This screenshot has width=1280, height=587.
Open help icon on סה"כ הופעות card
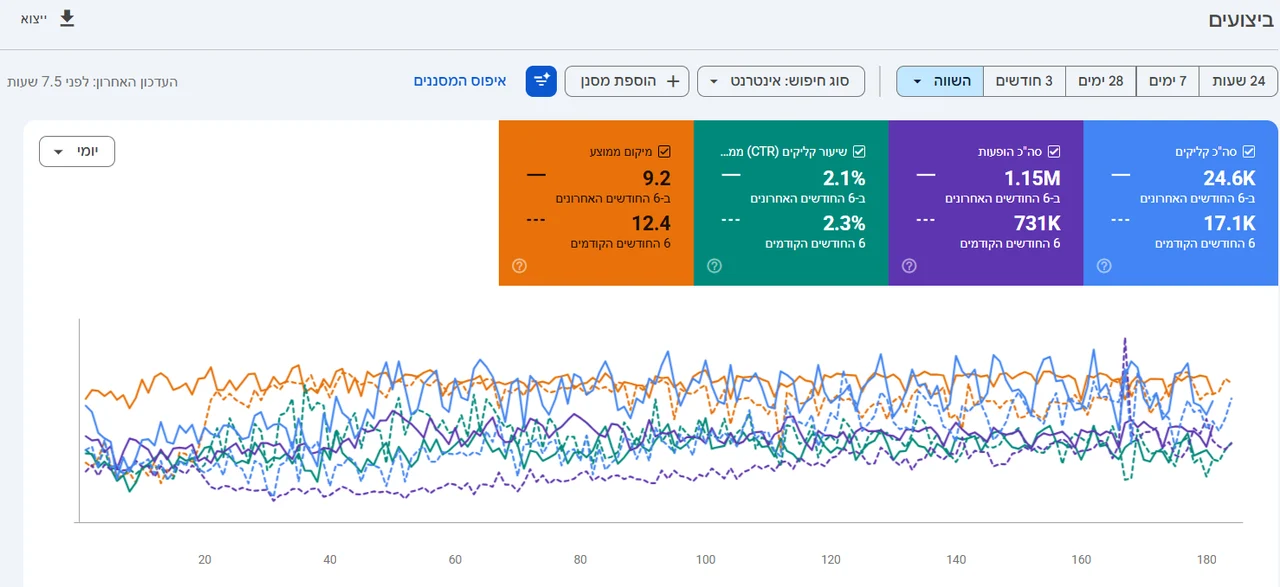pos(909,266)
